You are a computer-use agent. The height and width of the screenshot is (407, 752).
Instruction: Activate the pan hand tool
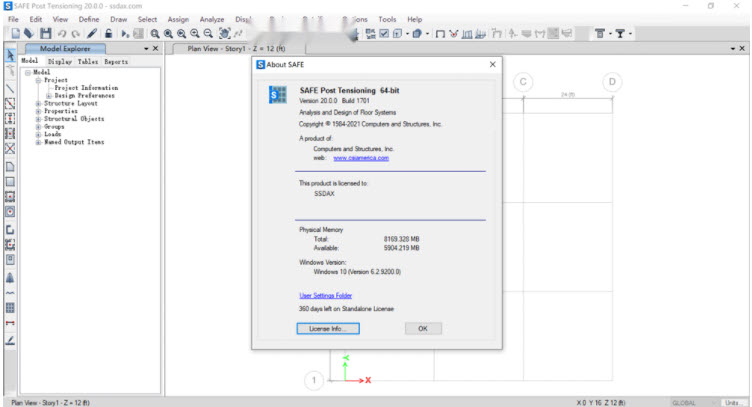[x=224, y=34]
